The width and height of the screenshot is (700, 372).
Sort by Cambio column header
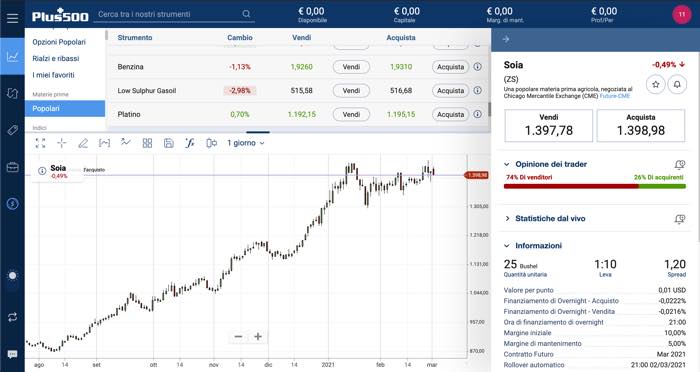(x=240, y=38)
